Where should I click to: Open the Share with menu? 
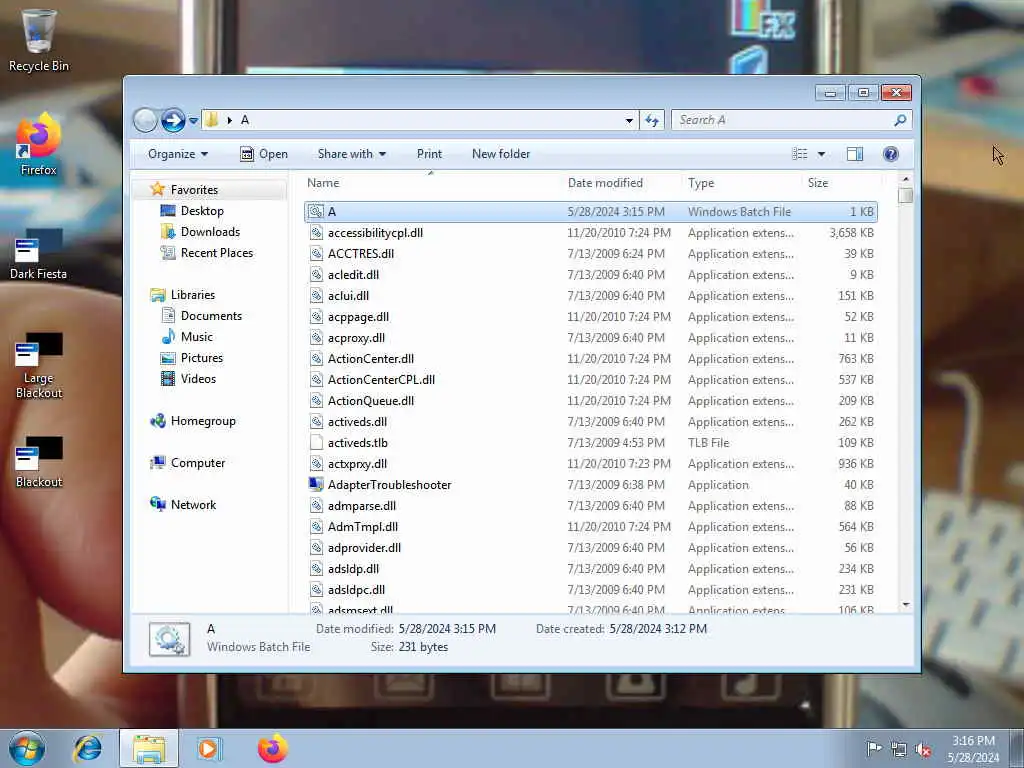coord(351,154)
